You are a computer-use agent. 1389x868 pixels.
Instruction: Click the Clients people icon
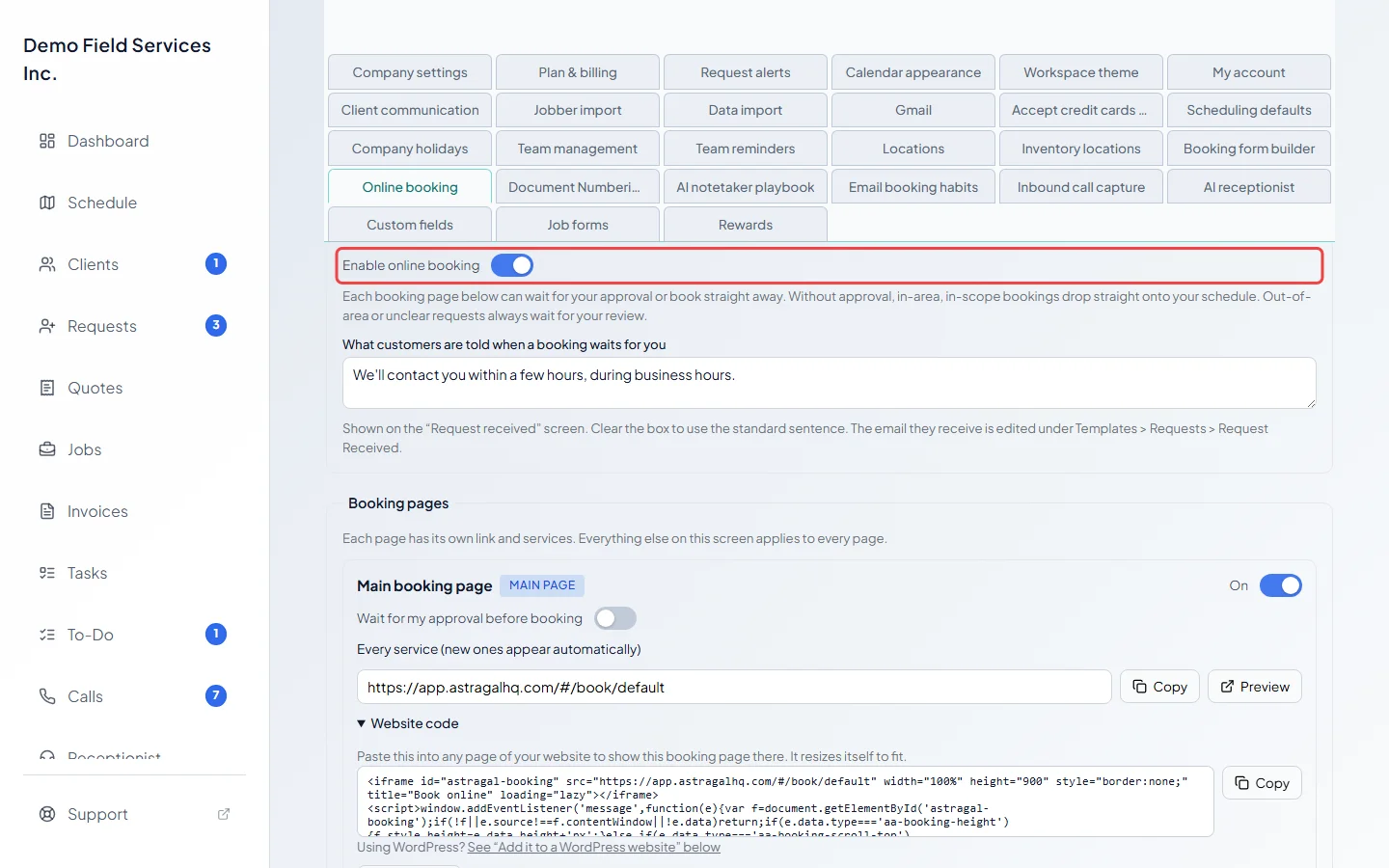pyautogui.click(x=47, y=264)
